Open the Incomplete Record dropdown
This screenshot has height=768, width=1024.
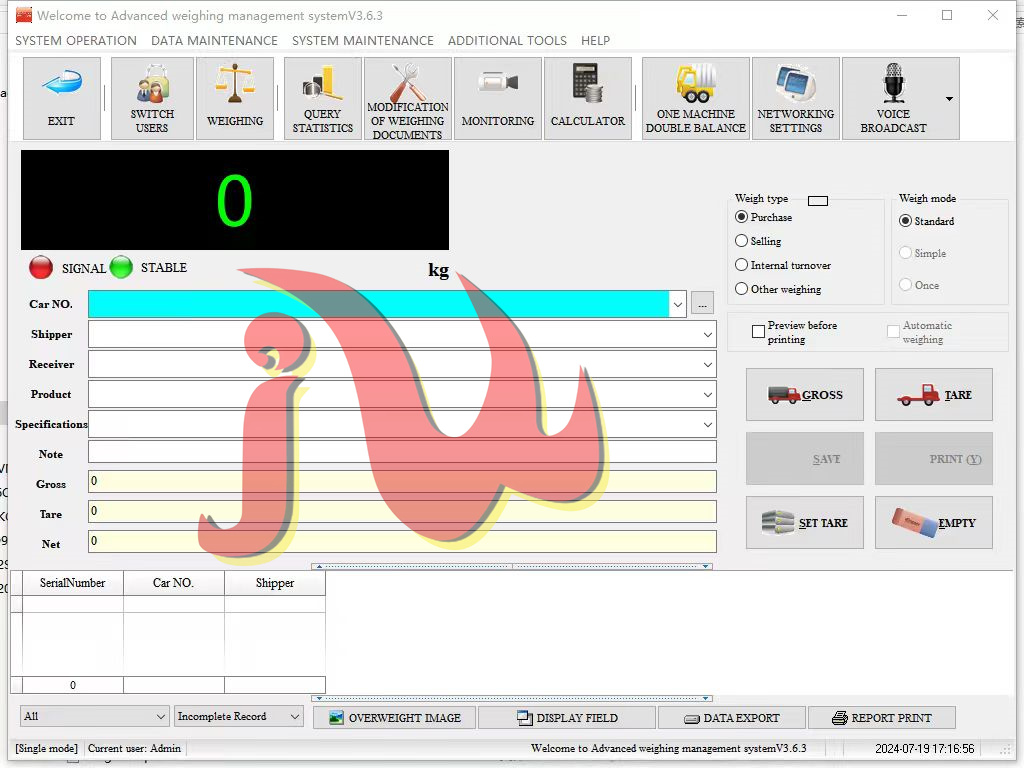pyautogui.click(x=238, y=716)
